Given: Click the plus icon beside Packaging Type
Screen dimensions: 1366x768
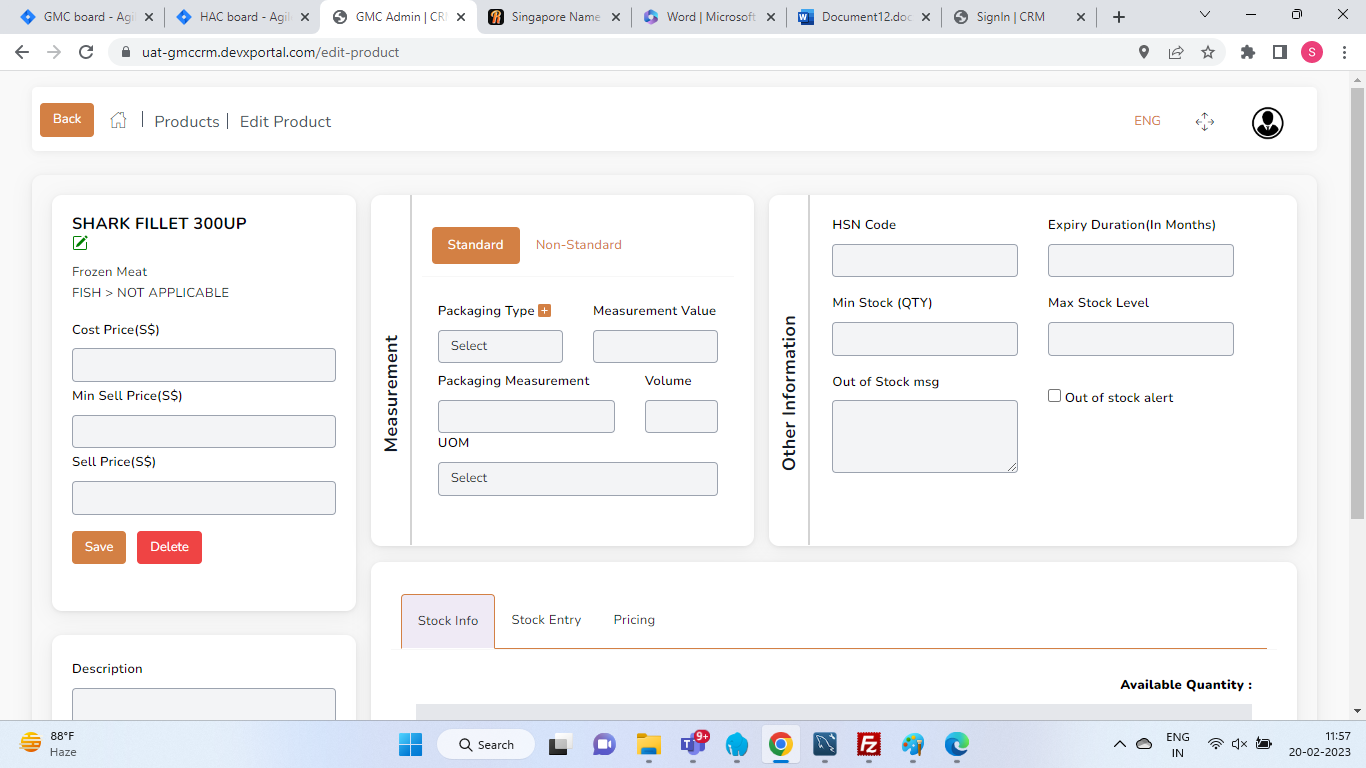Looking at the screenshot, I should (544, 310).
